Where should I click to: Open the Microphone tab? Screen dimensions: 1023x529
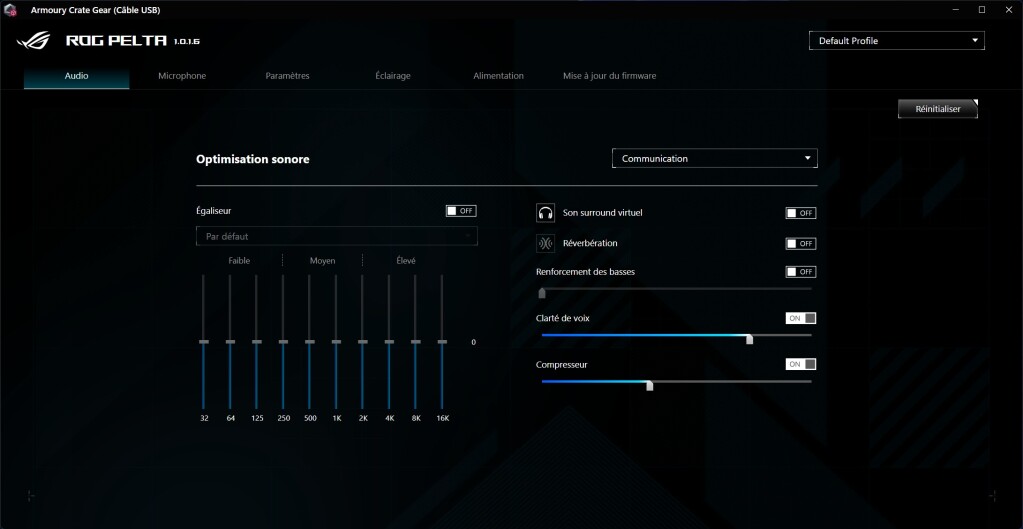pyautogui.click(x=182, y=76)
